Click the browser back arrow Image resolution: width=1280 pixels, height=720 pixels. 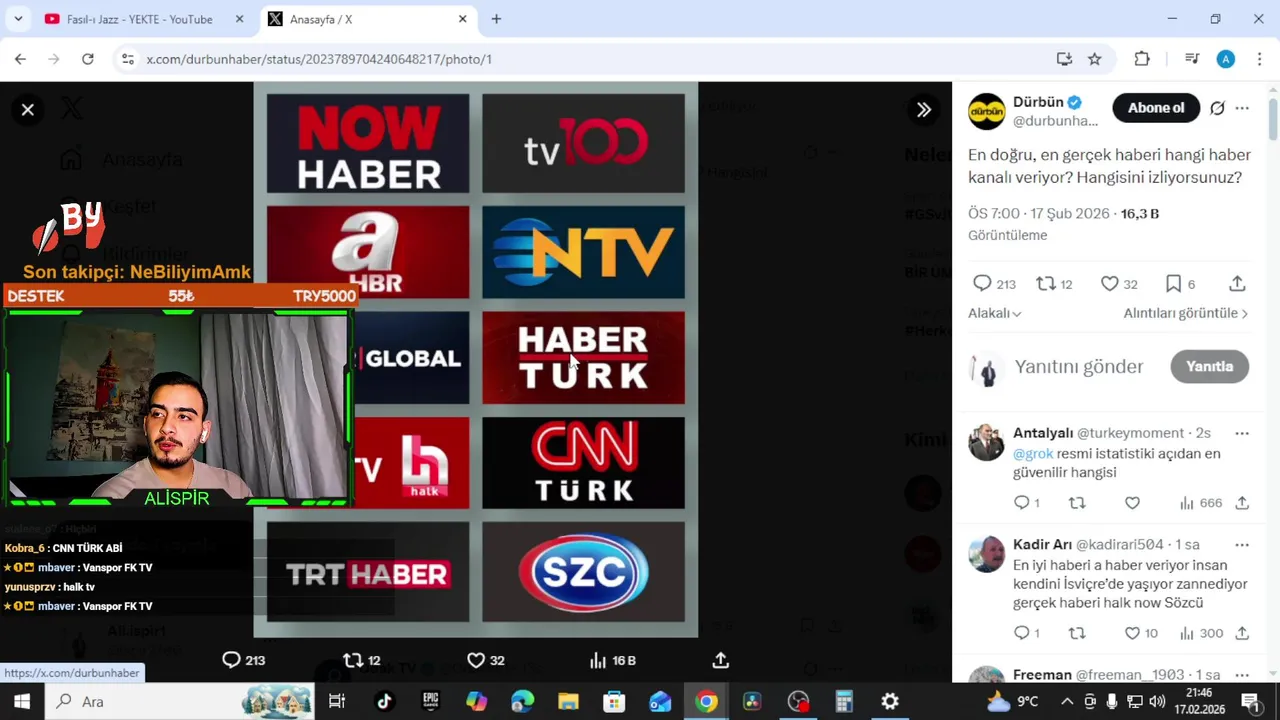(x=20, y=59)
